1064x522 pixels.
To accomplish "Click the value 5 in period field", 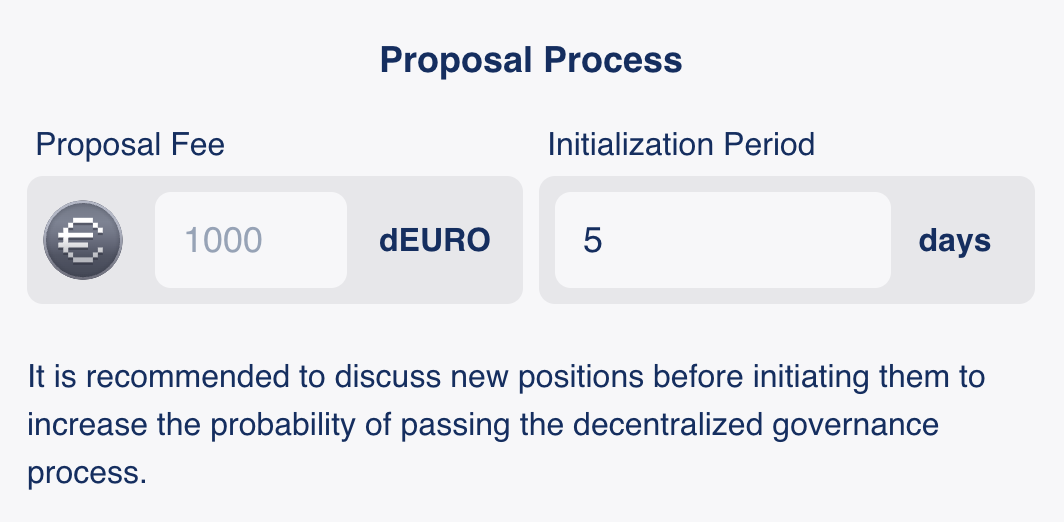I will tap(593, 241).
